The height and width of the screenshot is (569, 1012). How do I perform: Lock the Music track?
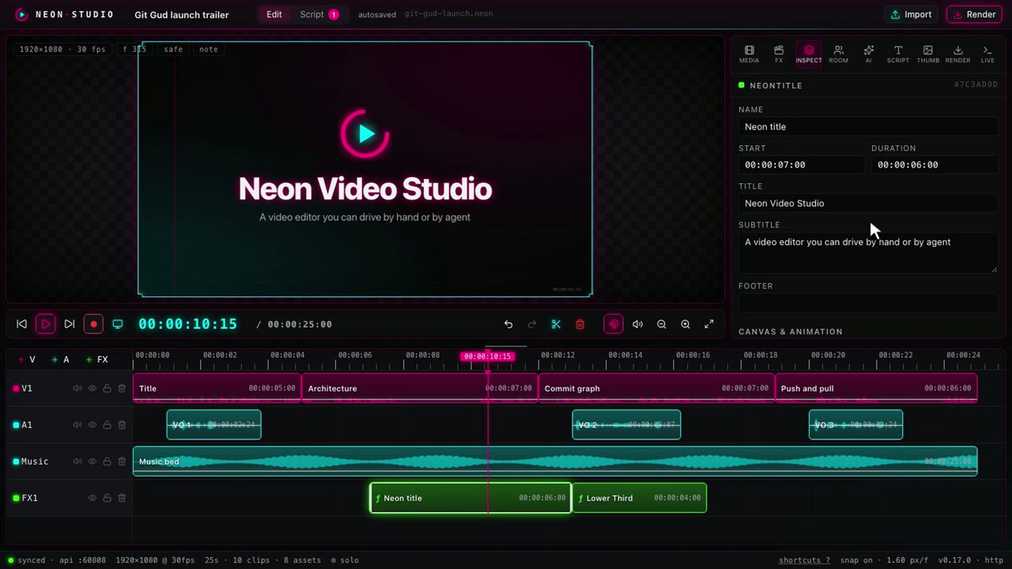click(x=107, y=461)
